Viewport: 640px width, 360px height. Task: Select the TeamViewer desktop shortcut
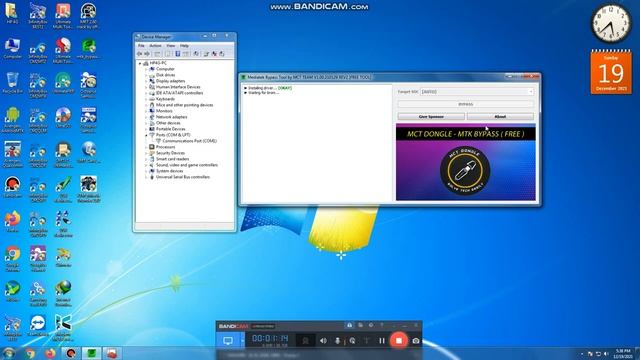click(38, 326)
